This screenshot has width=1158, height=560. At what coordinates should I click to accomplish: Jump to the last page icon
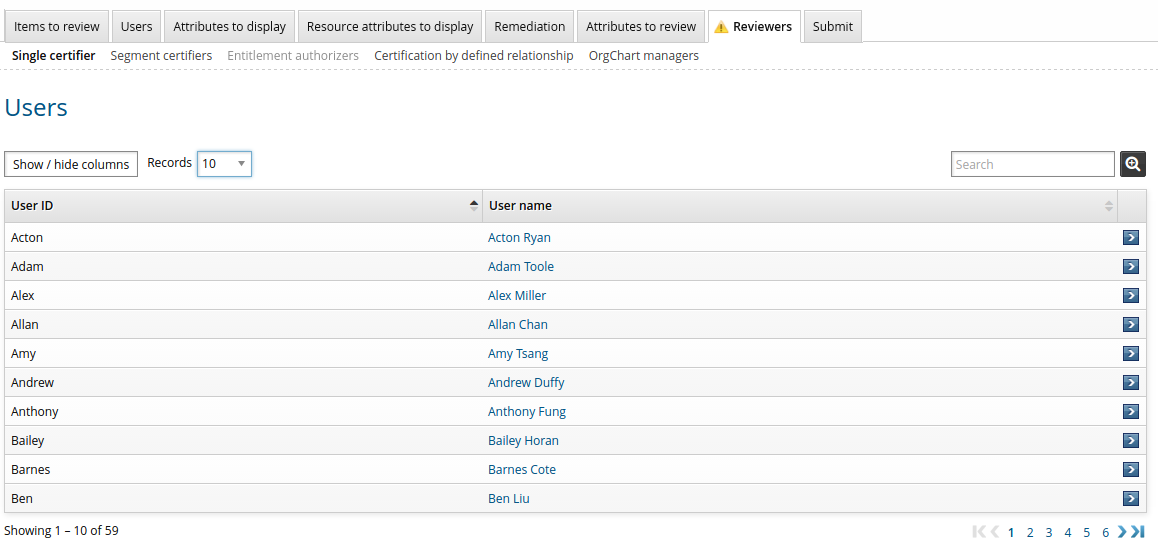pos(1138,532)
